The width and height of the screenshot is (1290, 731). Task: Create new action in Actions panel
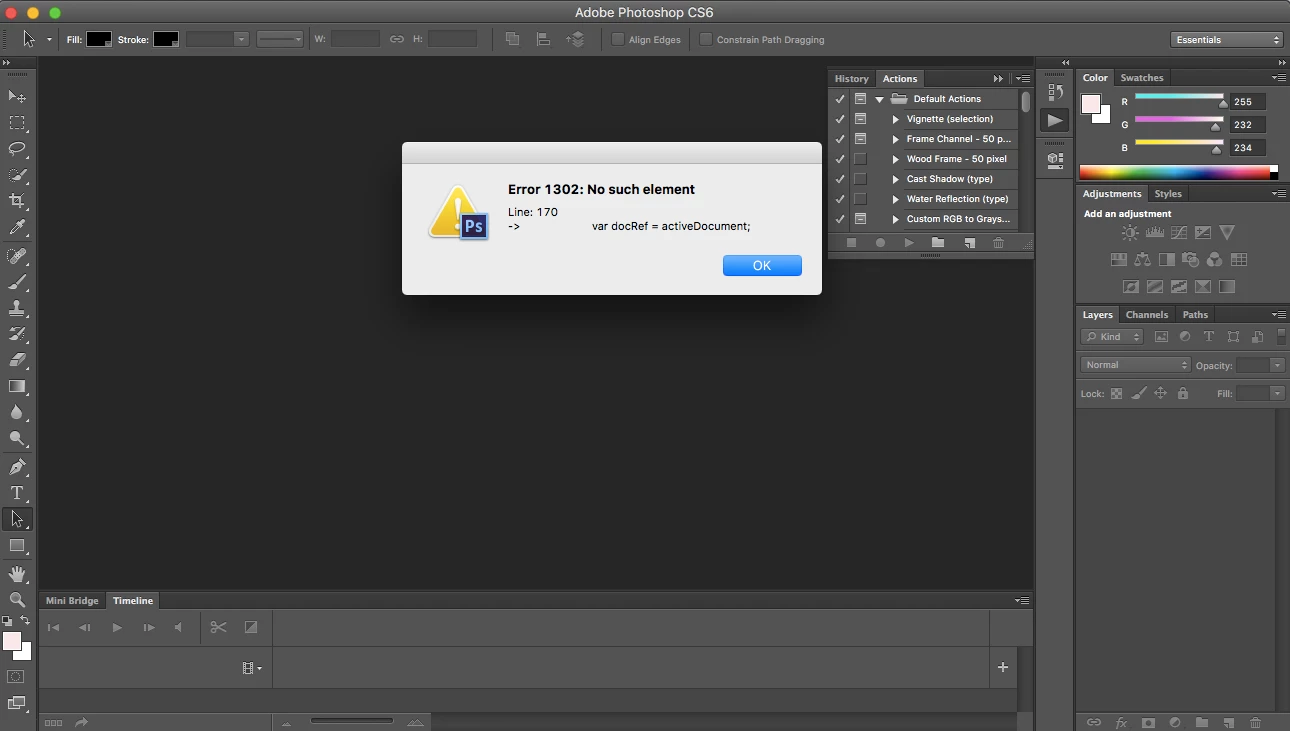click(x=969, y=243)
